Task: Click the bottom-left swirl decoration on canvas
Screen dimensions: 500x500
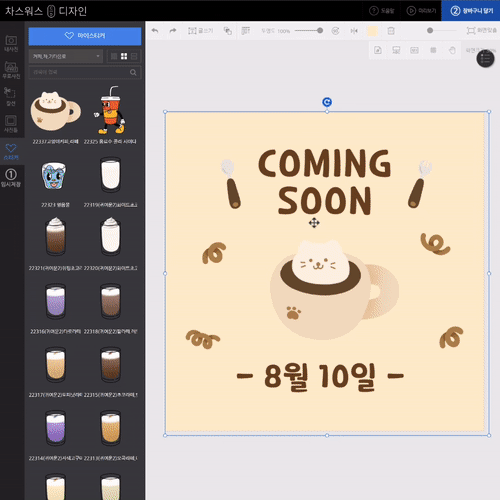Action: coord(202,339)
